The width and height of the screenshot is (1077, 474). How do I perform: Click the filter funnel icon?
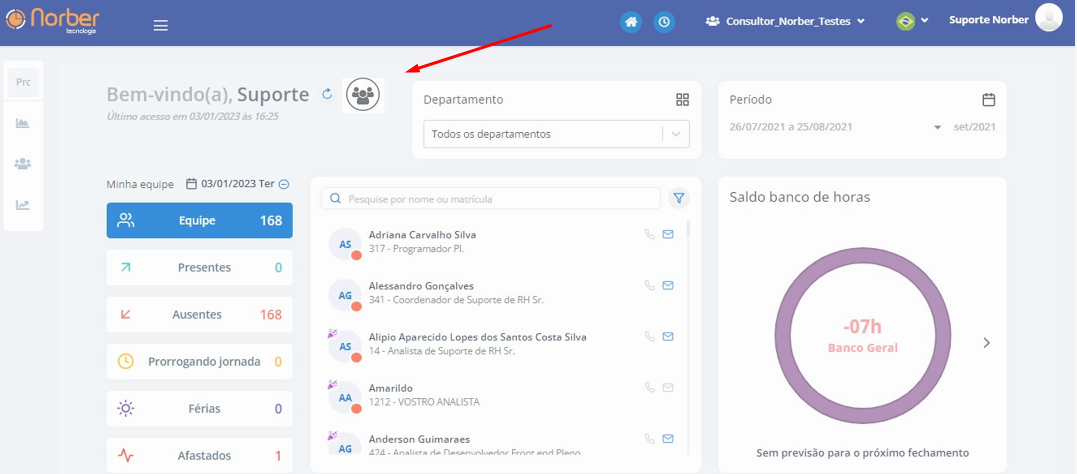[x=678, y=198]
